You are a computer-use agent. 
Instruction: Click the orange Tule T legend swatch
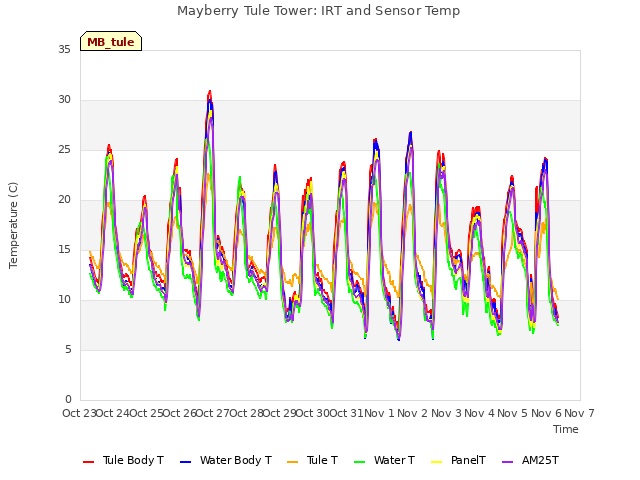coord(293,462)
